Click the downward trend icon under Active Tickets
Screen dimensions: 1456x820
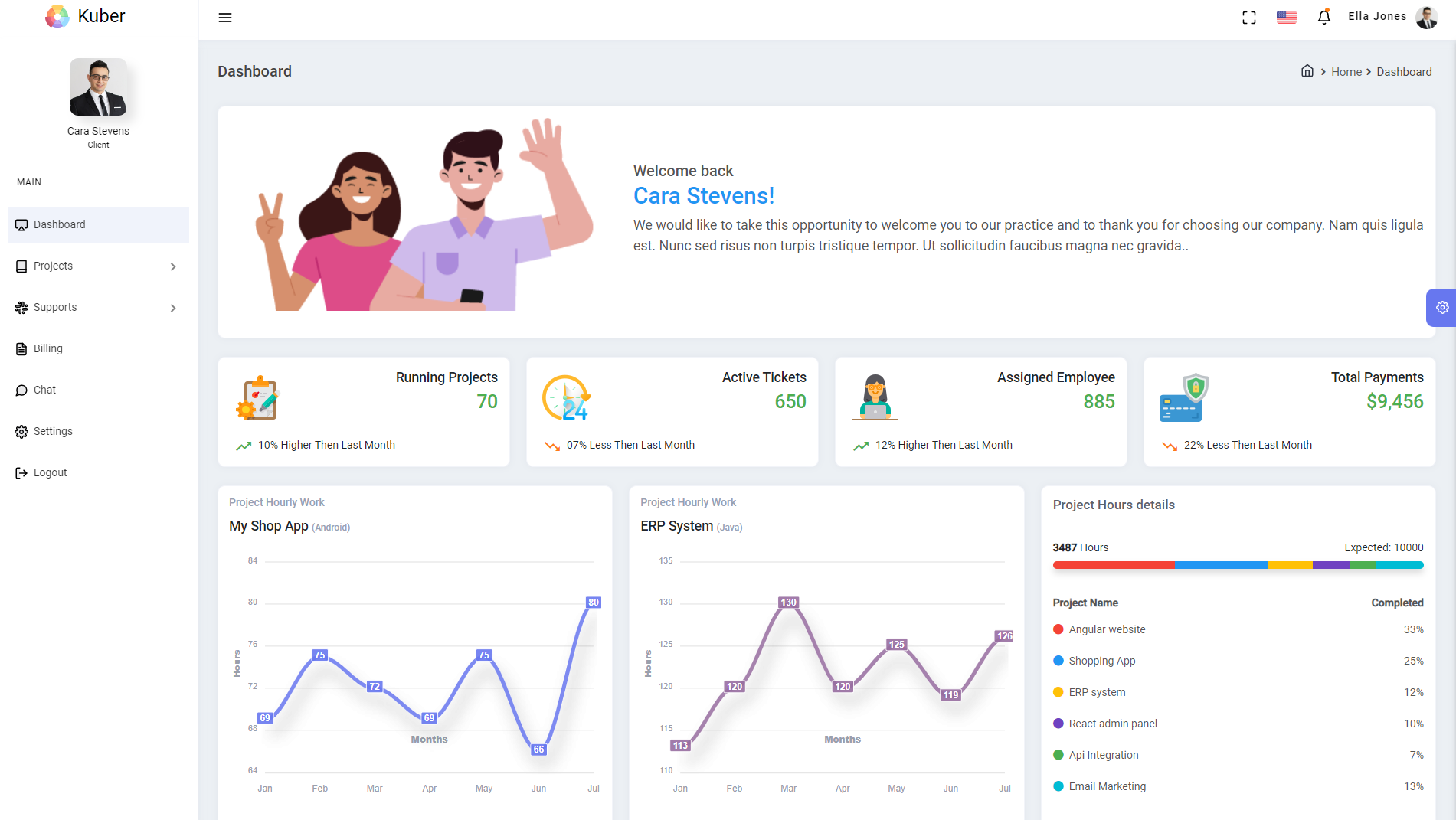point(552,446)
